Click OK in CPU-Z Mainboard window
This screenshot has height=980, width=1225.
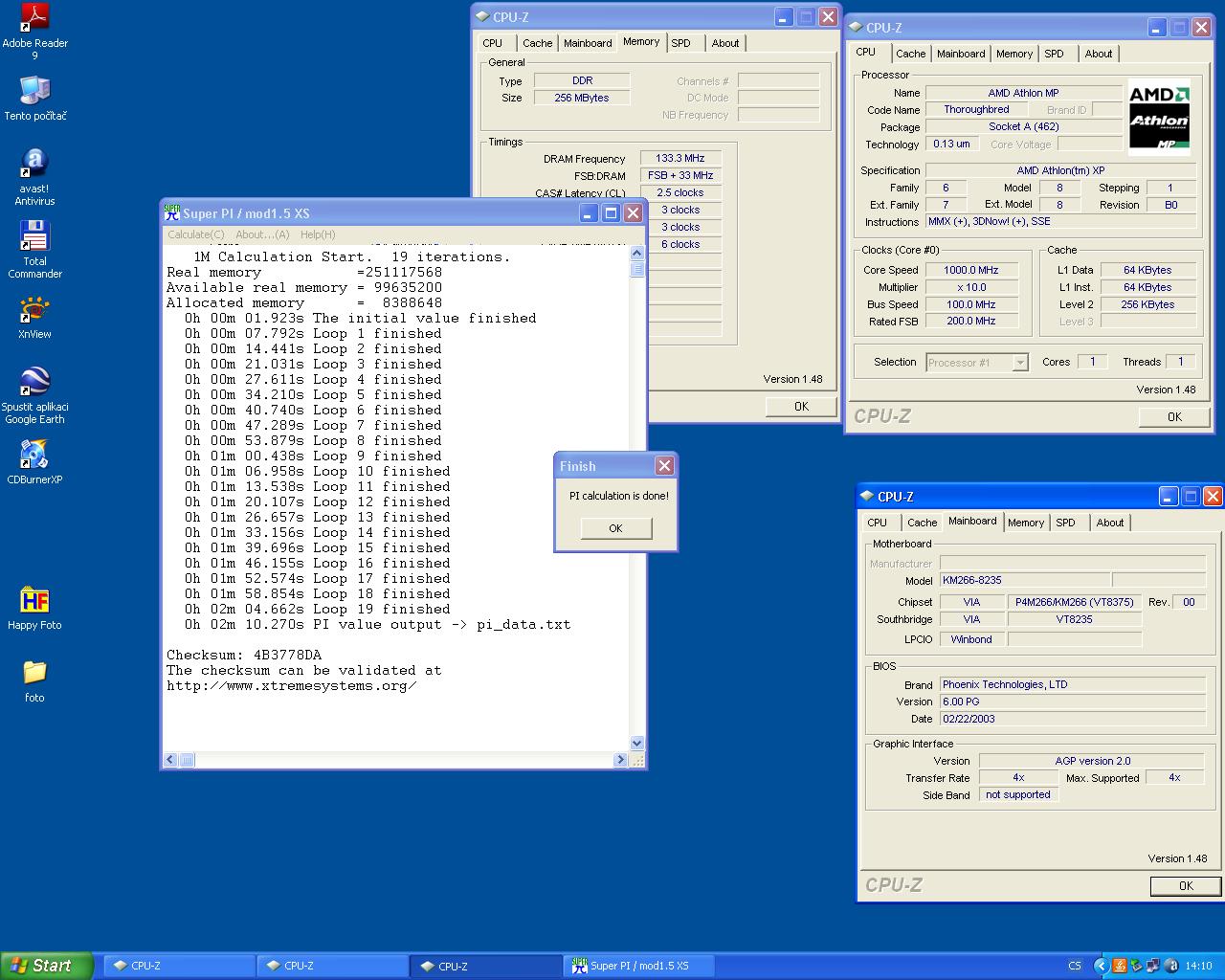(1186, 885)
